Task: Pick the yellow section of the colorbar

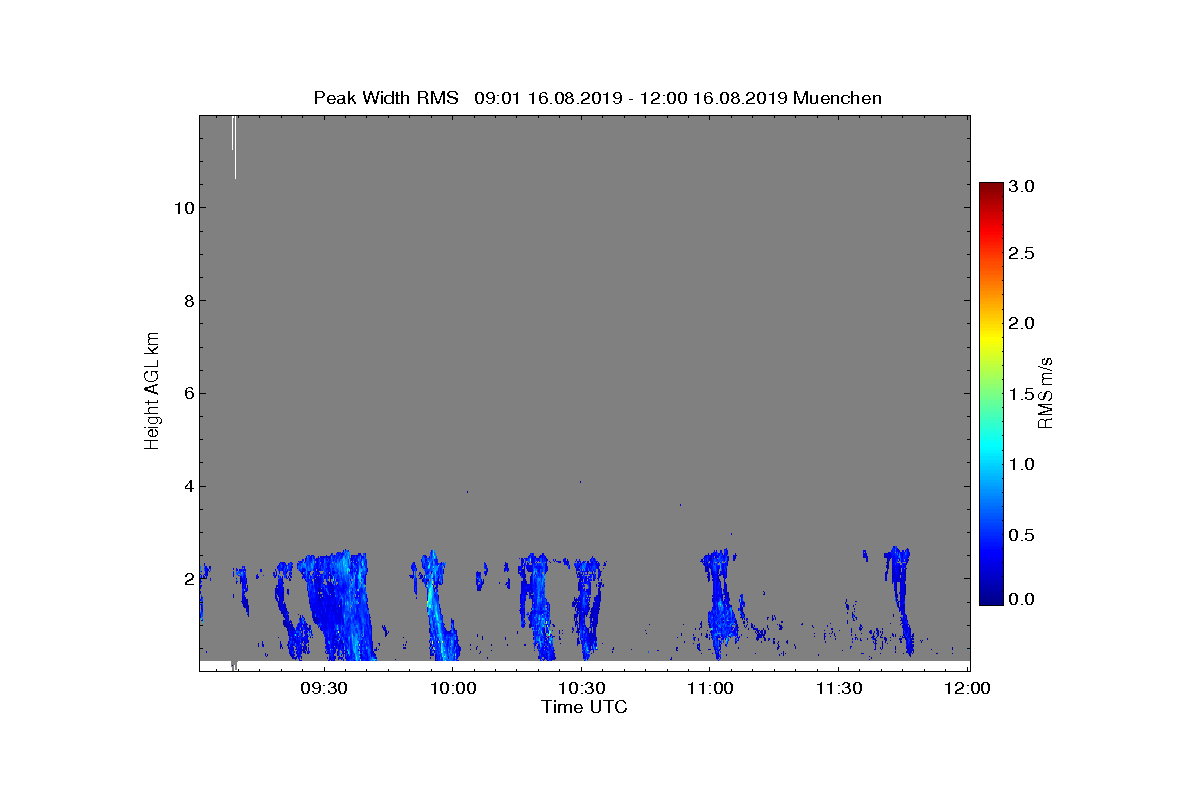Action: click(991, 338)
